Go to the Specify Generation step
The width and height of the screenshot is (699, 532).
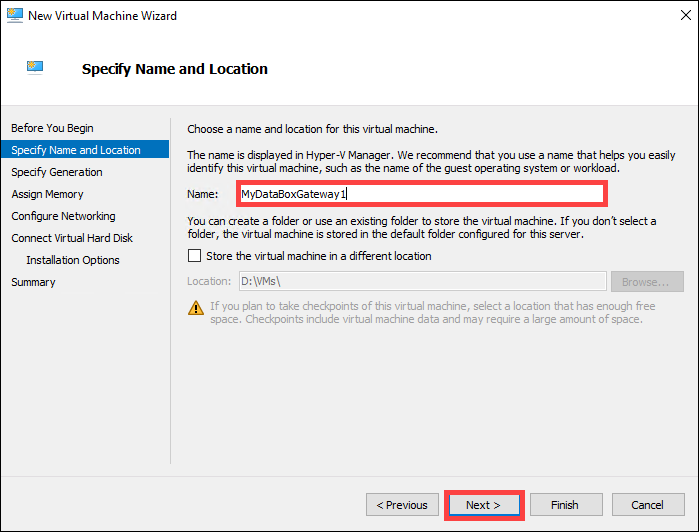(x=57, y=172)
